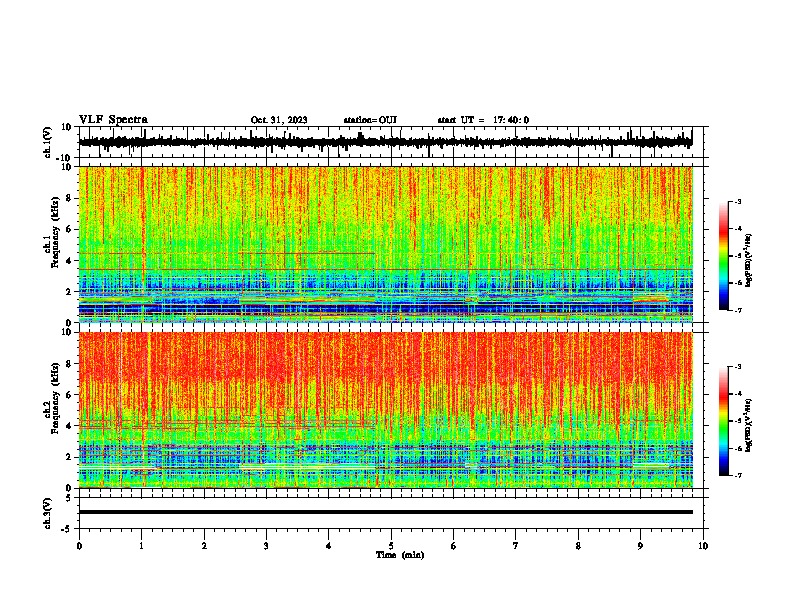The image size is (792, 612).
Task: Click the date text "Oct. 31, 2023"
Action: coord(279,120)
